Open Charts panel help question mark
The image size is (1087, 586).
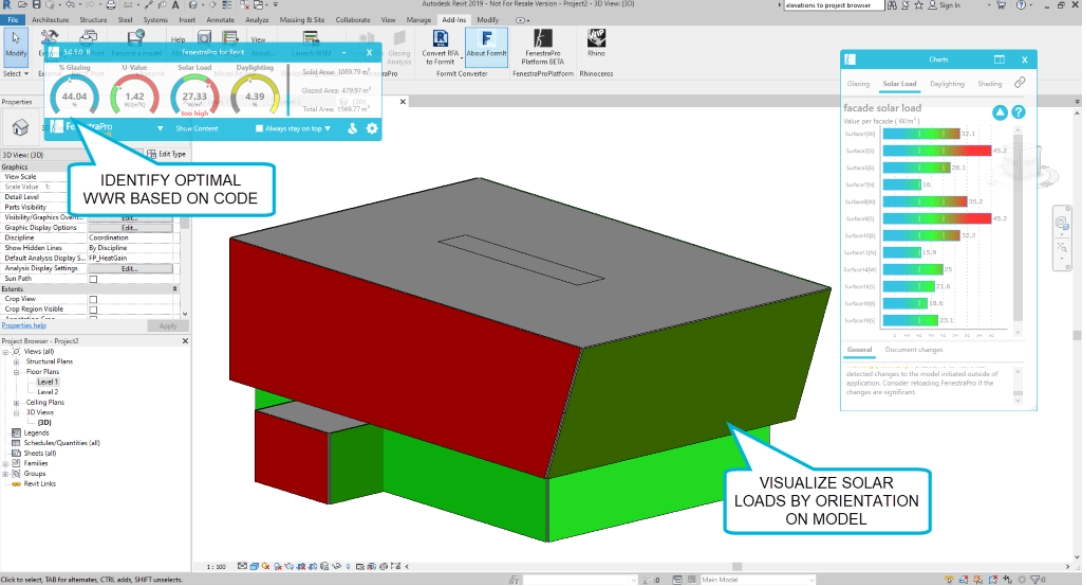pos(1018,112)
